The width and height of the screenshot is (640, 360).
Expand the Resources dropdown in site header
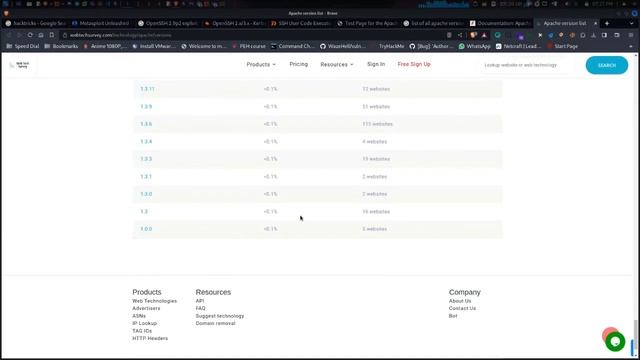[337, 64]
